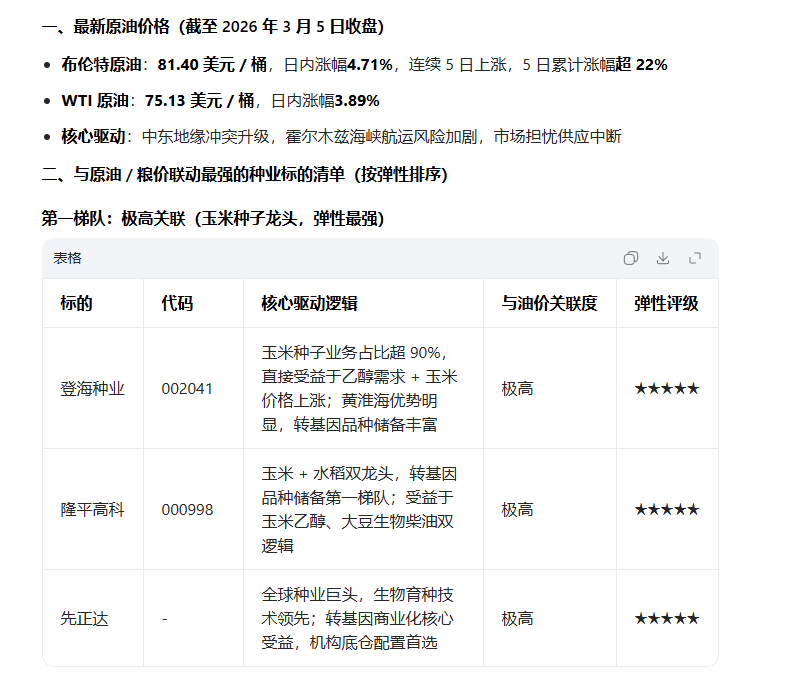
Task: Click the five-star rating for 先正达
Action: [667, 618]
